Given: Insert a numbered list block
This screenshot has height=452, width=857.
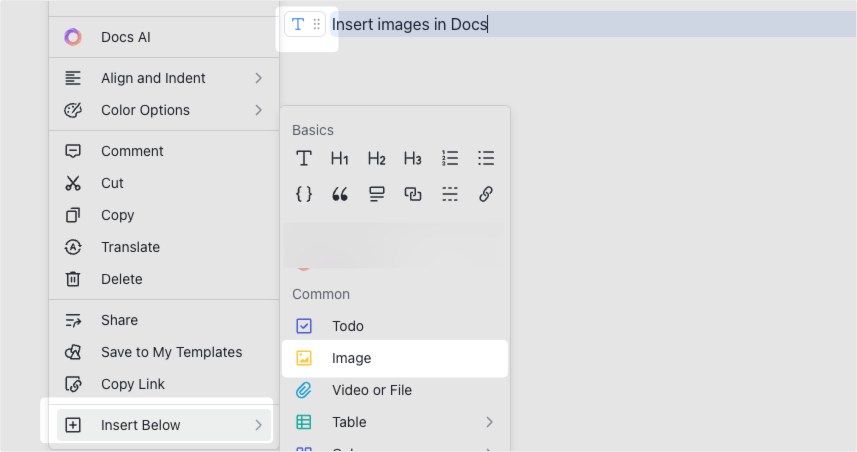Looking at the screenshot, I should pyautogui.click(x=450, y=159).
